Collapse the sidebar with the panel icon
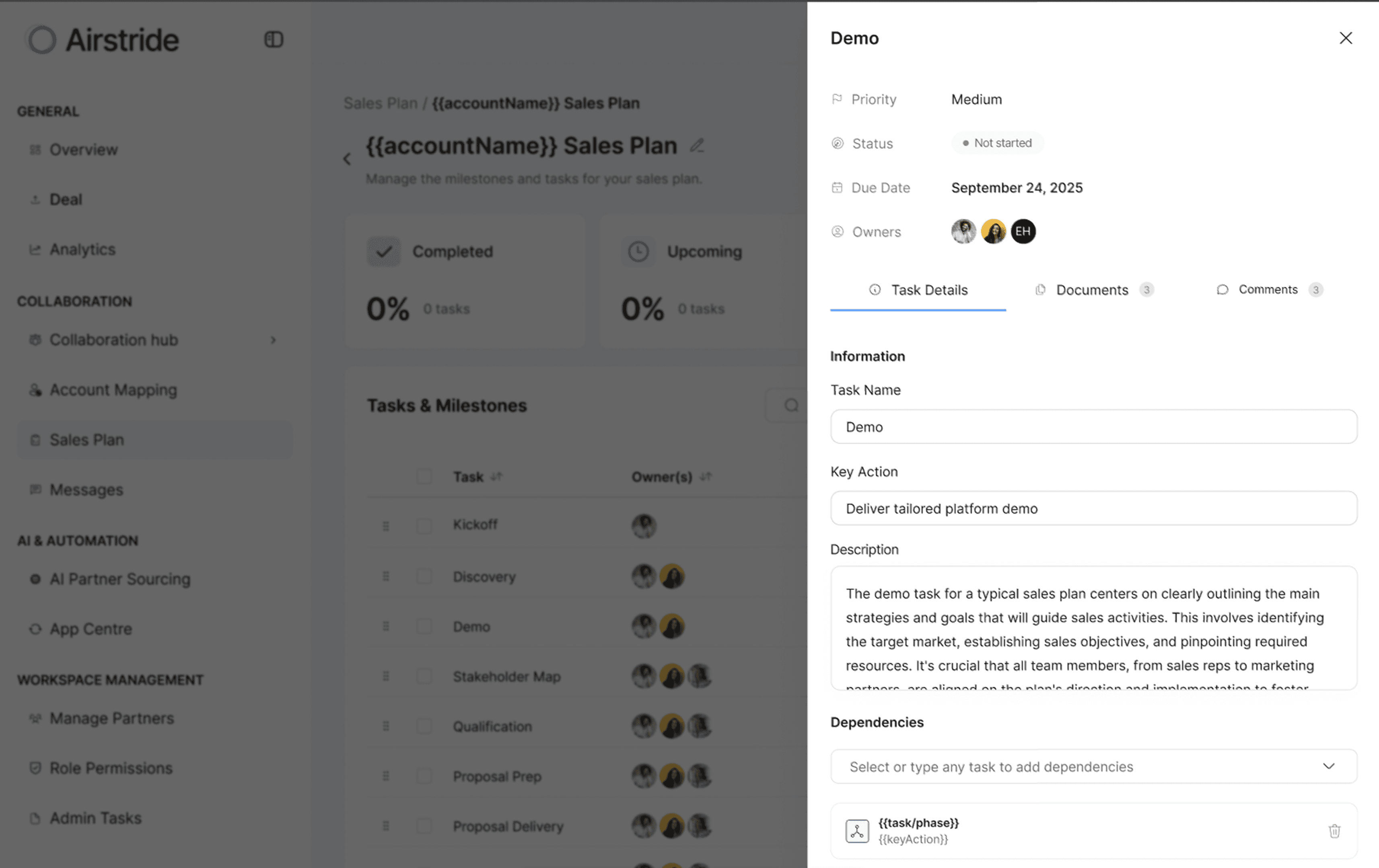Screen dimensions: 1379x868 pos(274,39)
